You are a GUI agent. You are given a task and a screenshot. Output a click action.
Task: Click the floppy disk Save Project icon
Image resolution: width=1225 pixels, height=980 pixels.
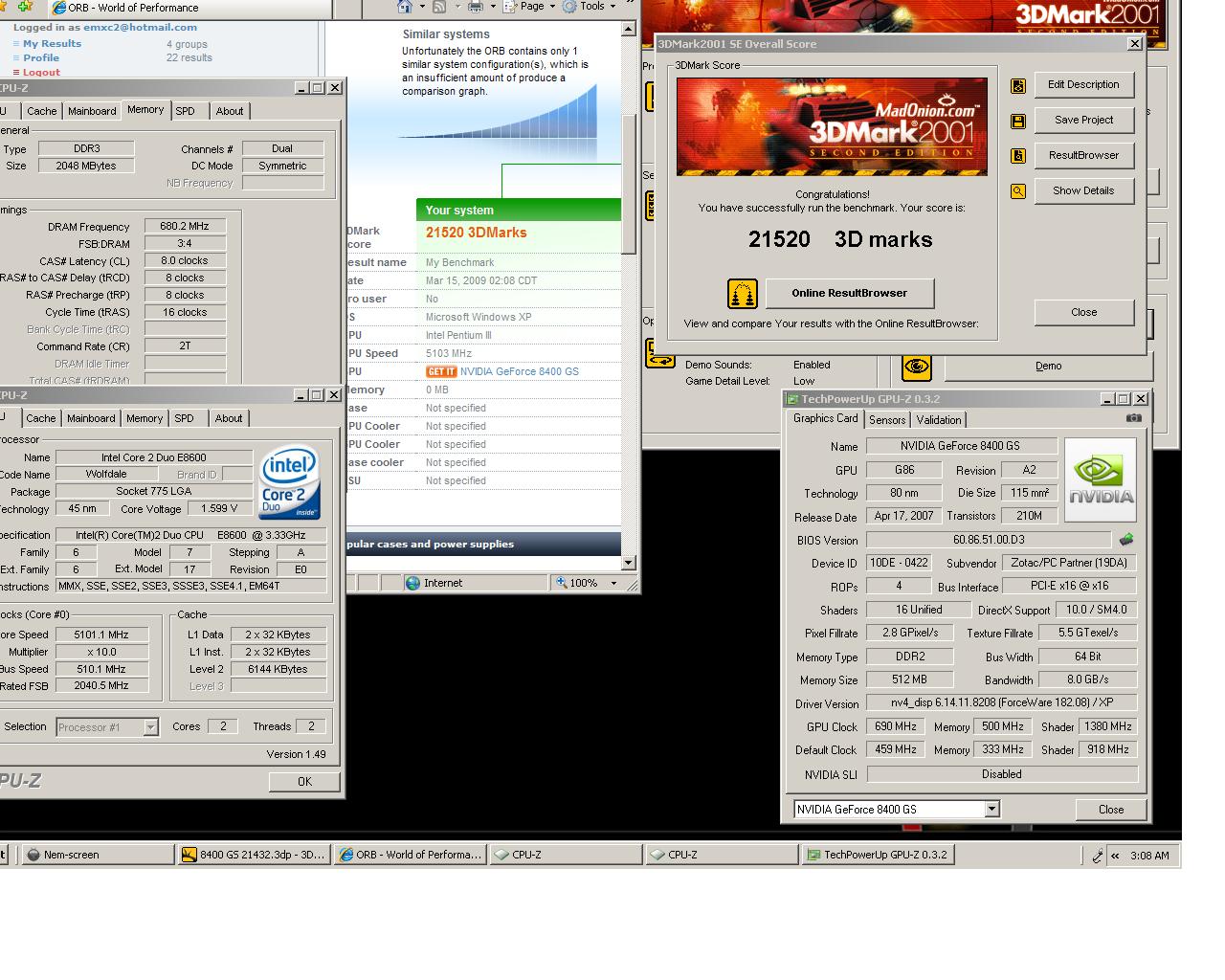pyautogui.click(x=1017, y=122)
